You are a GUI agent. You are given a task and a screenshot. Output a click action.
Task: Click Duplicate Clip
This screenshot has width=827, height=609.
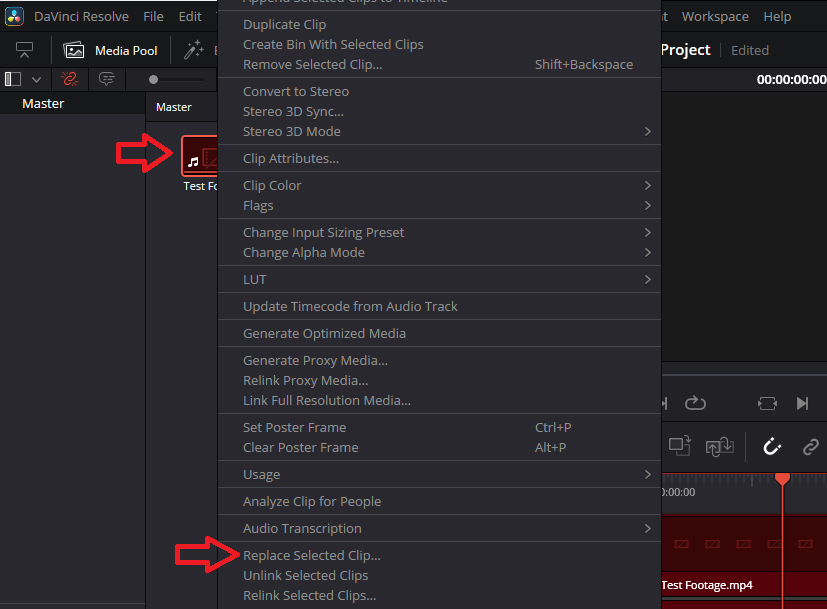pyautogui.click(x=283, y=24)
